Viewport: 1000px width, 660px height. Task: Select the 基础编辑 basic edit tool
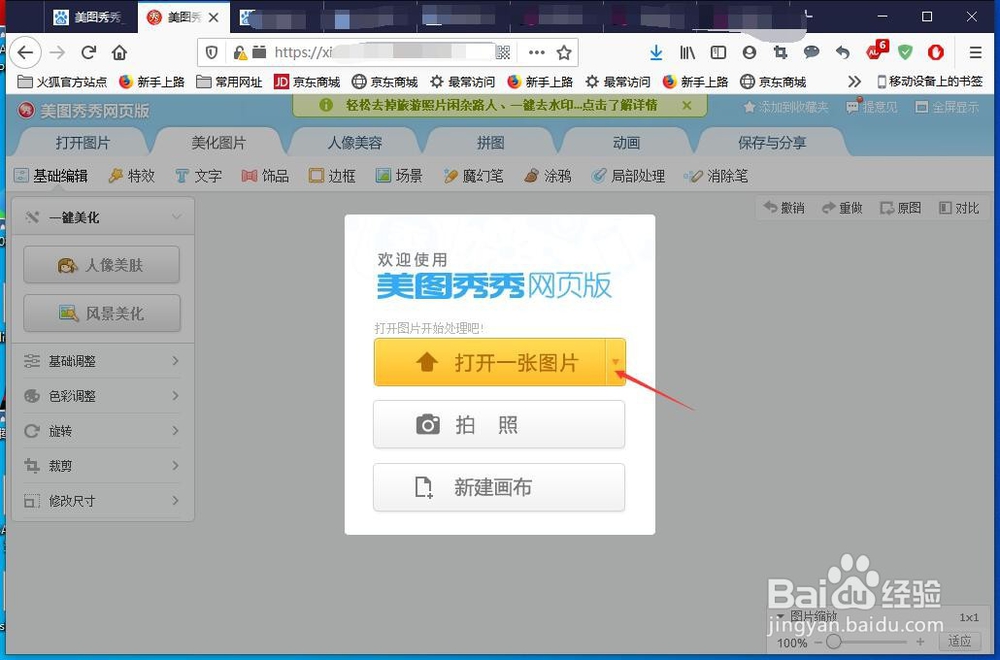[x=51, y=176]
